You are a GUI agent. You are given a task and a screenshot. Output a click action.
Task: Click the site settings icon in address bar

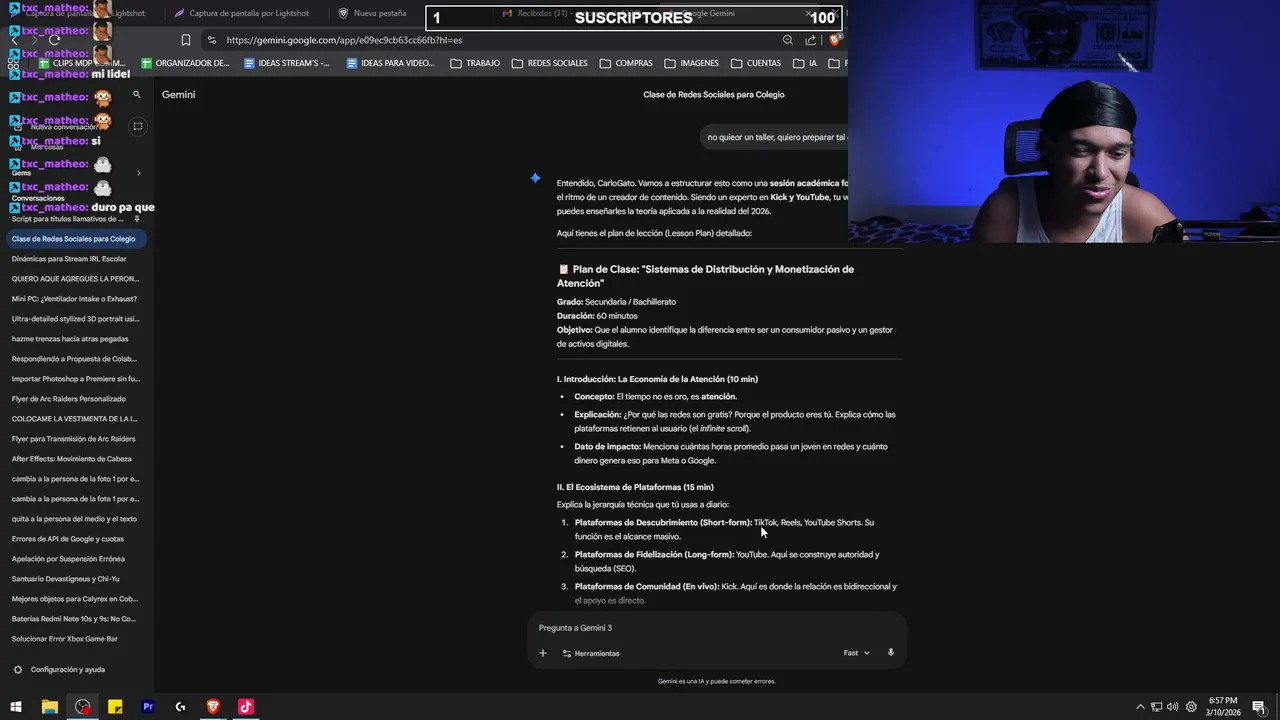(211, 40)
